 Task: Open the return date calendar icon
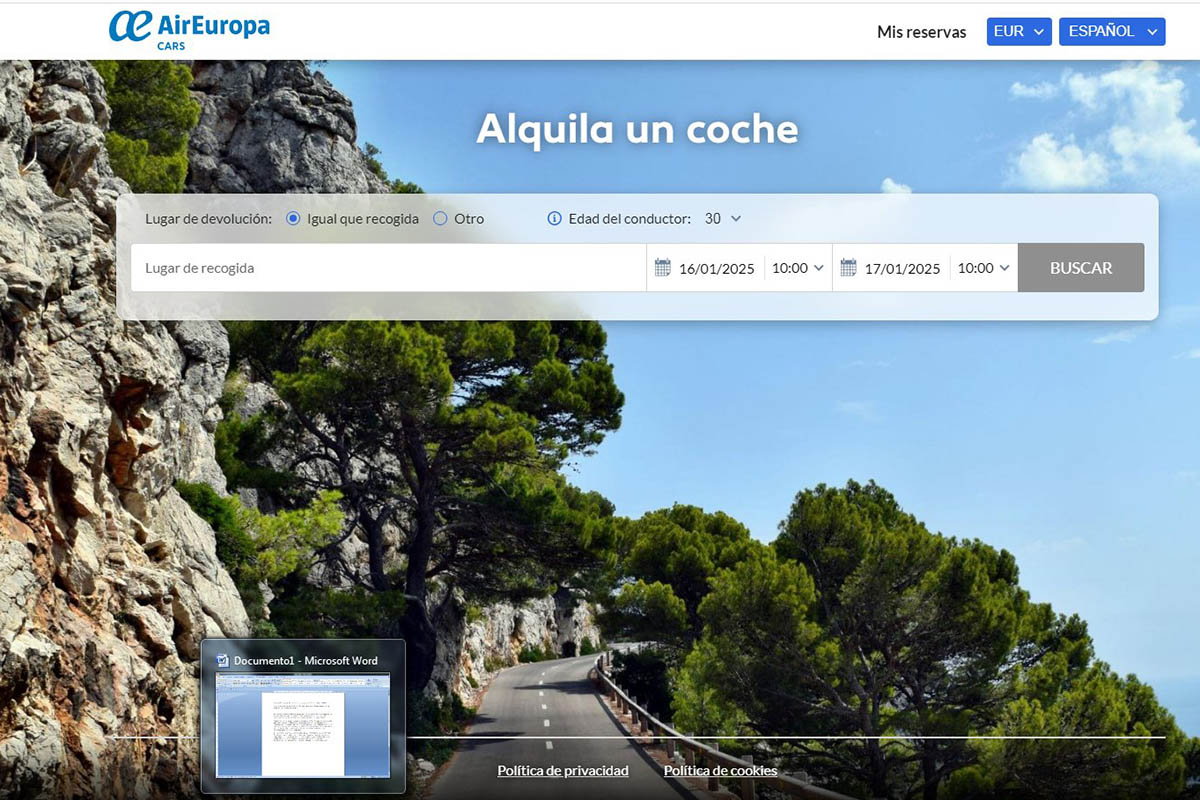pos(847,267)
